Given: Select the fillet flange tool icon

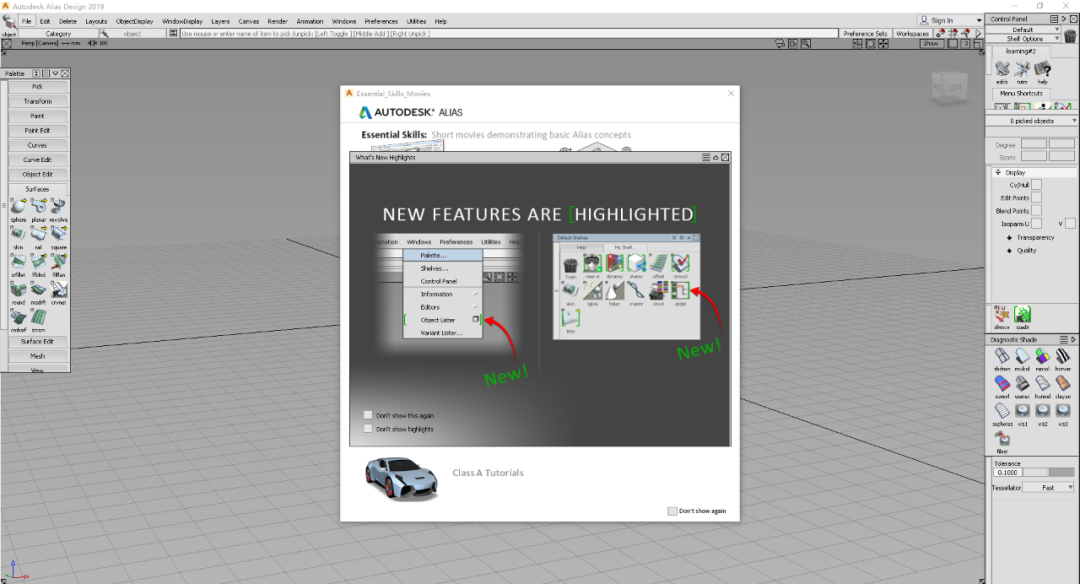Looking at the screenshot, I should click(59, 262).
